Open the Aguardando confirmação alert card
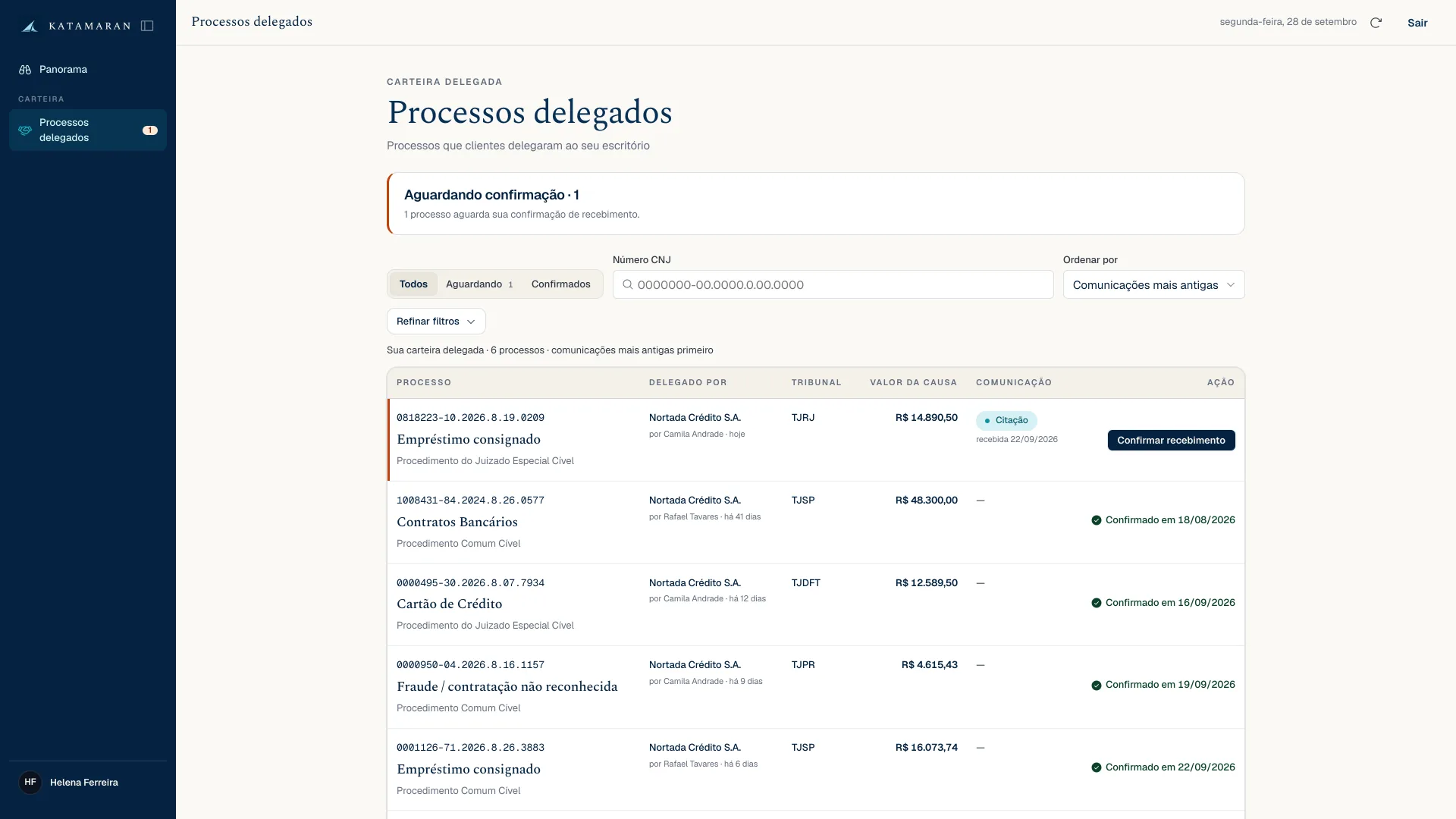This screenshot has height=819, width=1456. pyautogui.click(x=815, y=203)
